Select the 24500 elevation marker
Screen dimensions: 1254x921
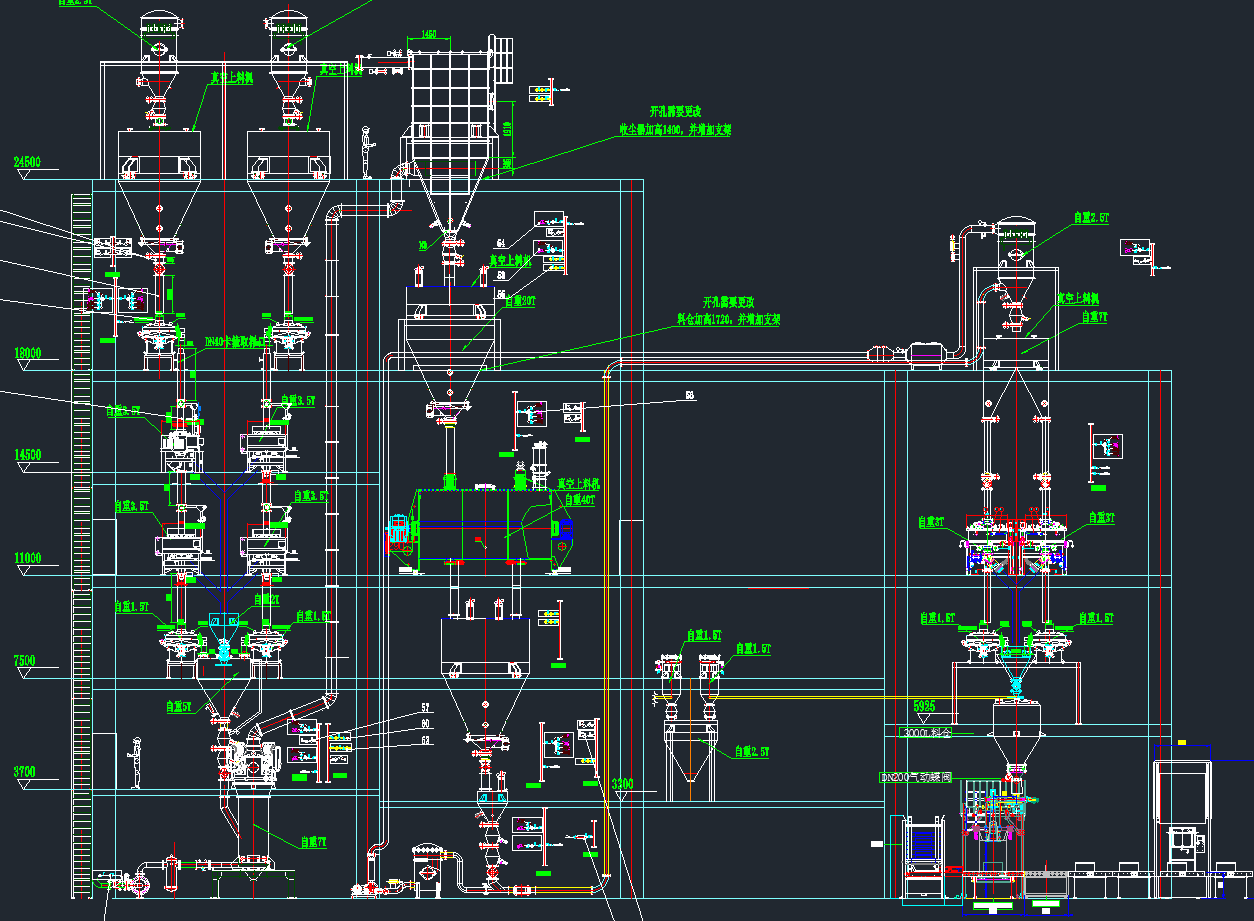pyautogui.click(x=27, y=162)
